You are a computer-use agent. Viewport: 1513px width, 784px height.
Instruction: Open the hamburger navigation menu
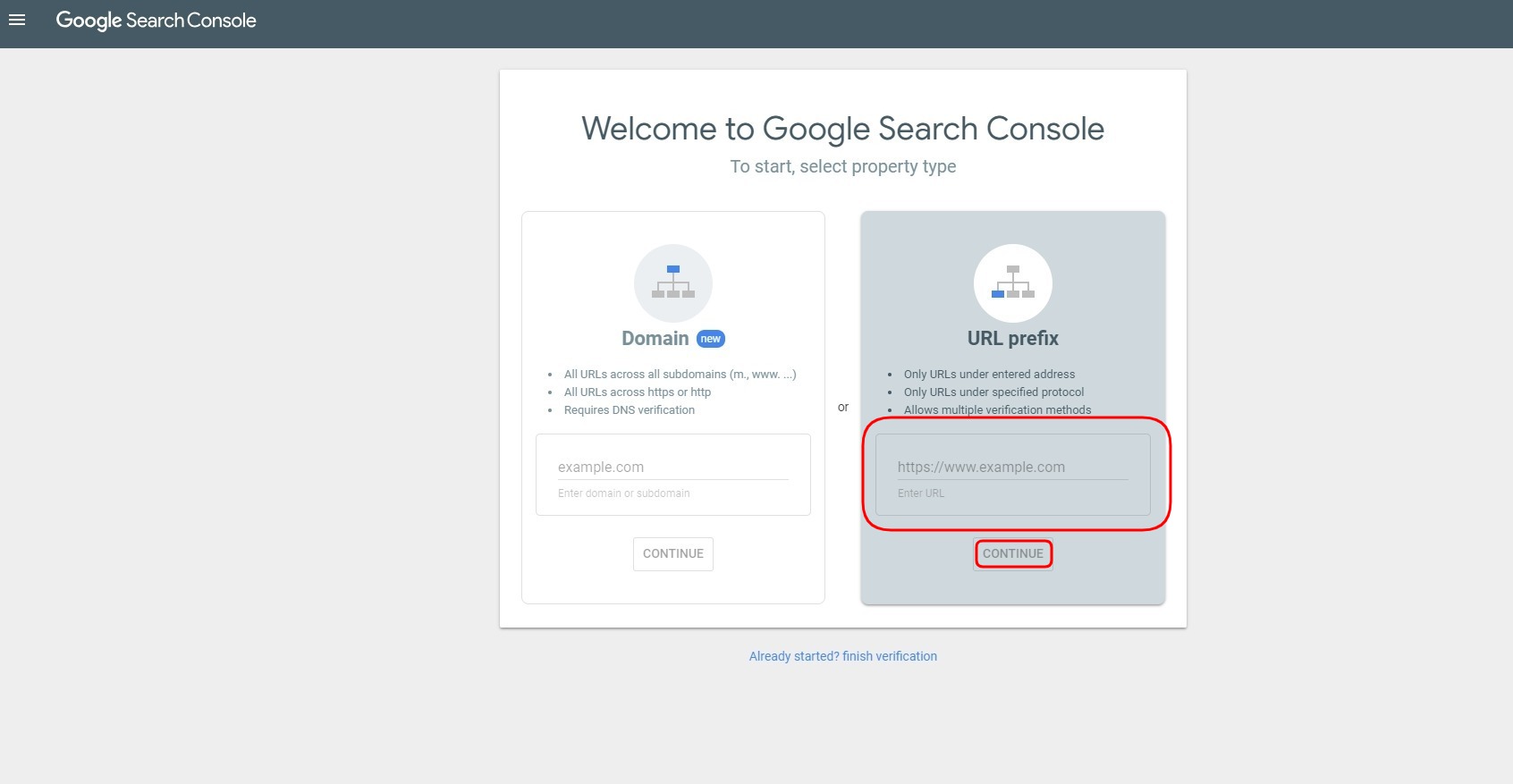(x=17, y=20)
